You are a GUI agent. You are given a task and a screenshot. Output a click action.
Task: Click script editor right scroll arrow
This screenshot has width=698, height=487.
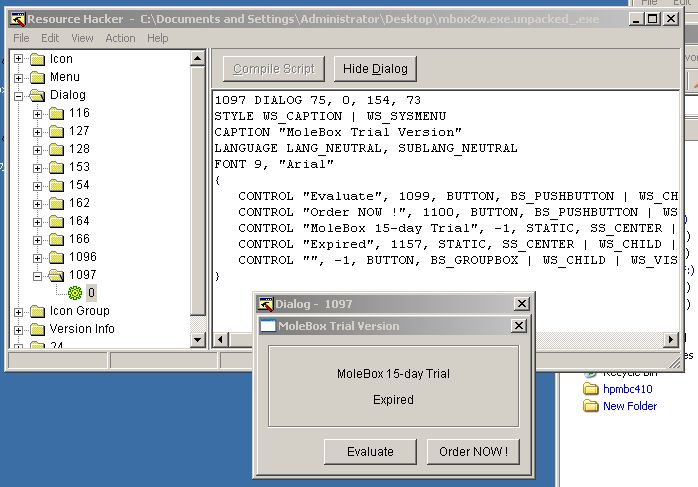point(670,340)
